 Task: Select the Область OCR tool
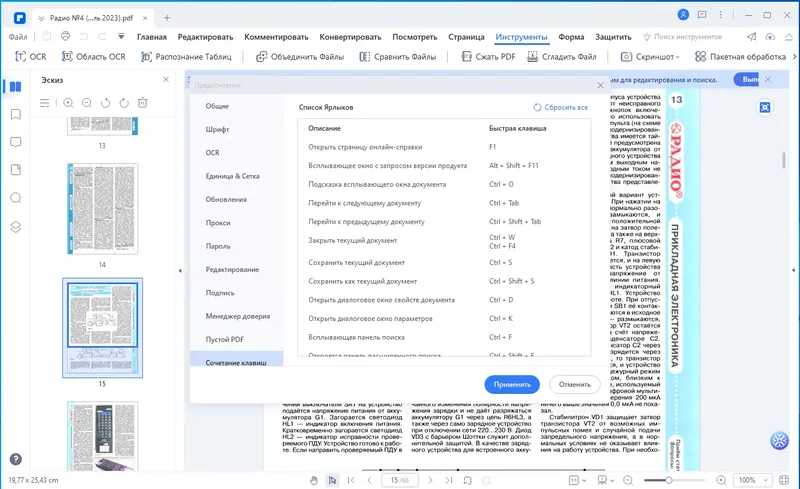pos(93,57)
